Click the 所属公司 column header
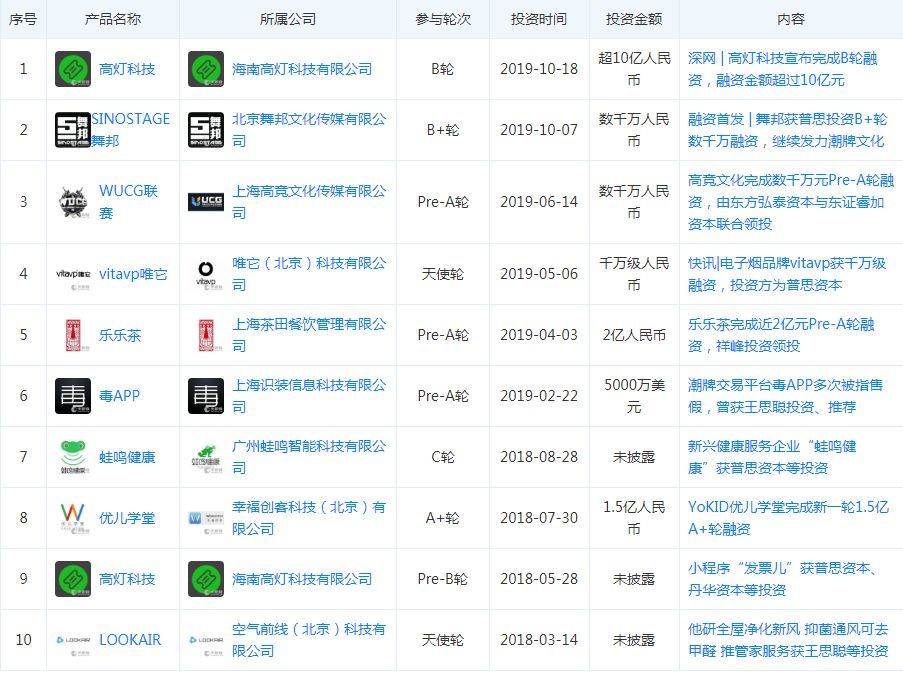The image size is (903, 679). (x=288, y=19)
